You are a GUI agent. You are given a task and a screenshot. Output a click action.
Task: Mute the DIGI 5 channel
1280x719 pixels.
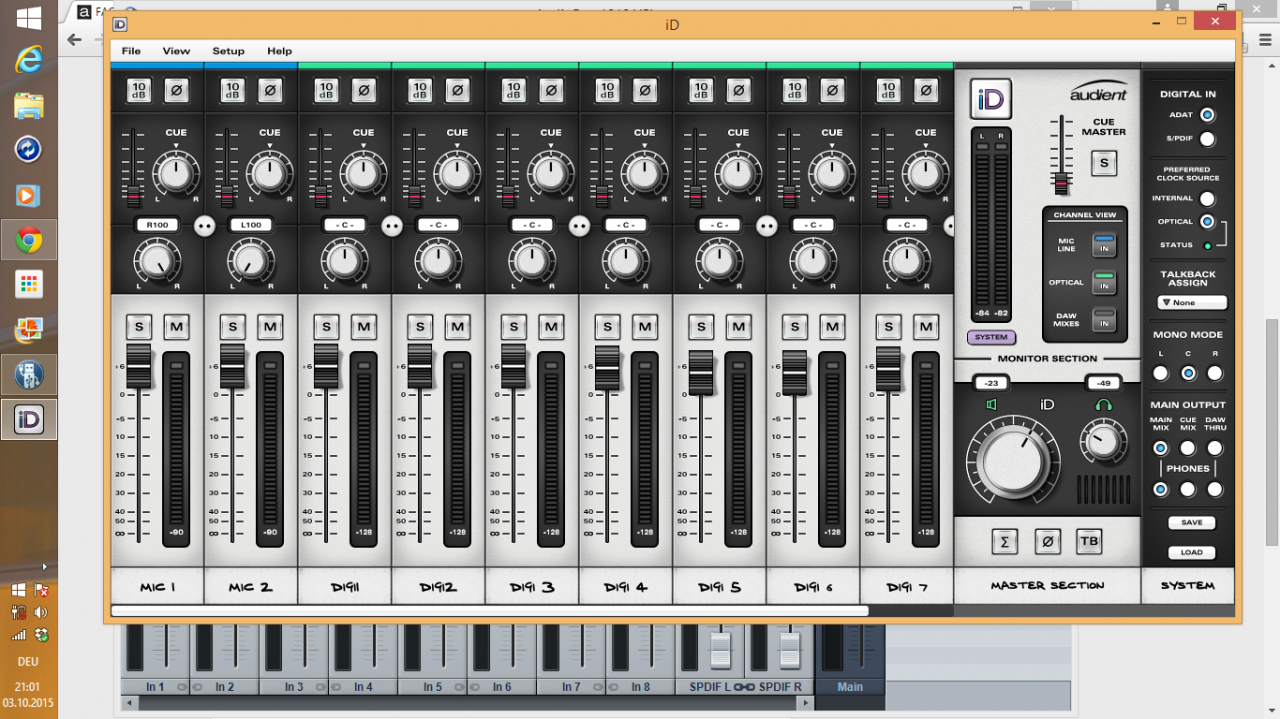[x=738, y=326]
